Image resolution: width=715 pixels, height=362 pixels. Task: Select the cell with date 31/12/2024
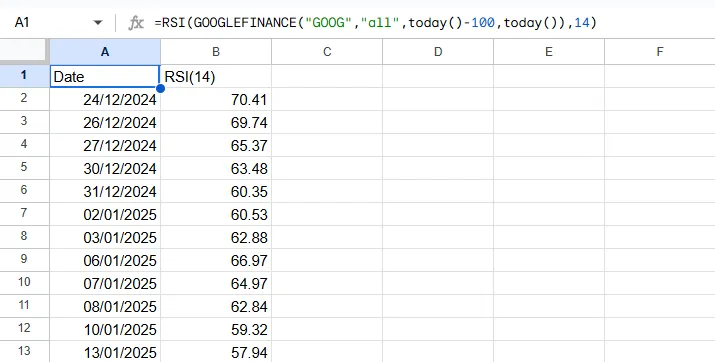[105, 191]
